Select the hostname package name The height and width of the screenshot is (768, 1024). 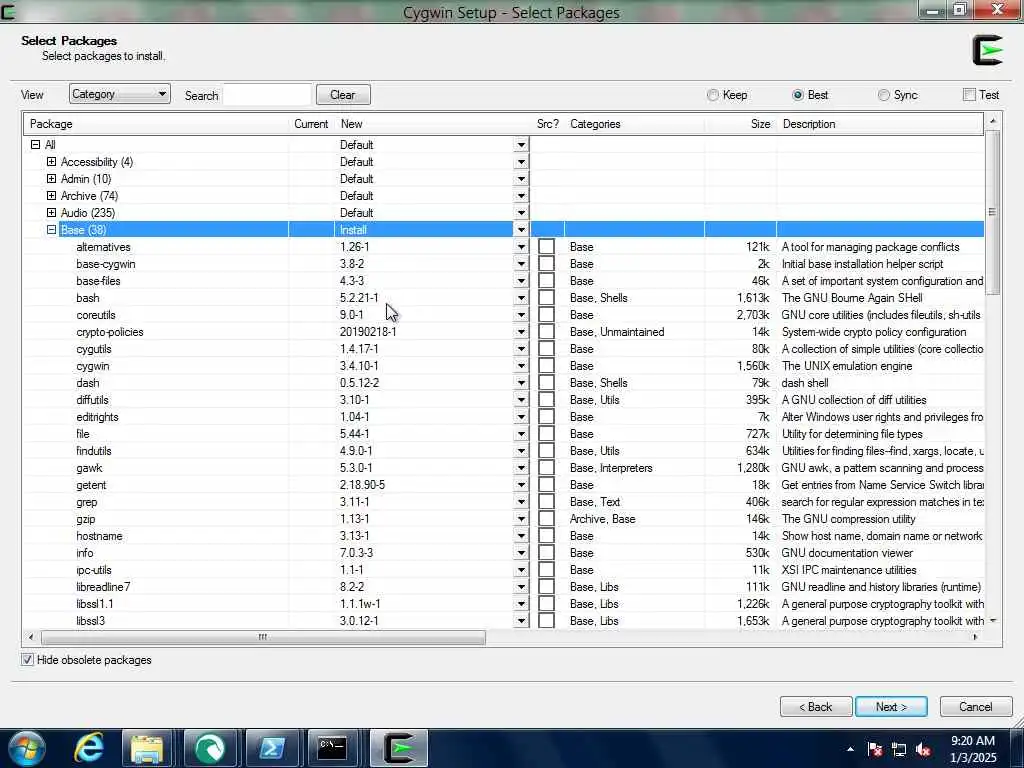click(x=99, y=536)
